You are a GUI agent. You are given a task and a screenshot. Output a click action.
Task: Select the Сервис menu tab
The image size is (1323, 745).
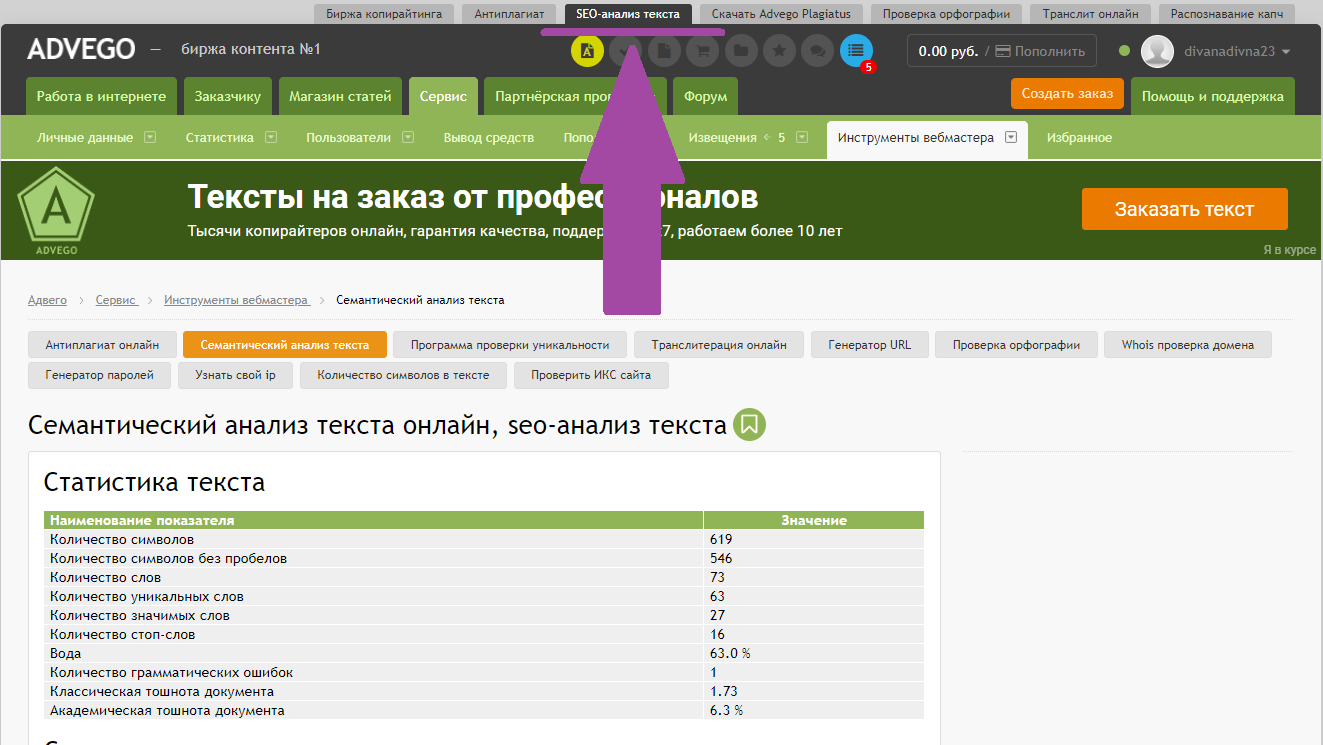tap(443, 97)
